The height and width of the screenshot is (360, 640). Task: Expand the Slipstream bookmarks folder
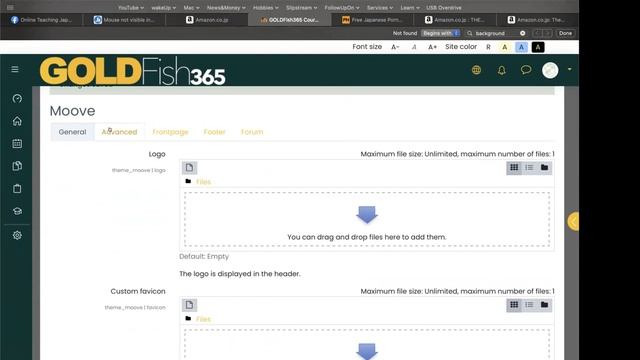(302, 8)
